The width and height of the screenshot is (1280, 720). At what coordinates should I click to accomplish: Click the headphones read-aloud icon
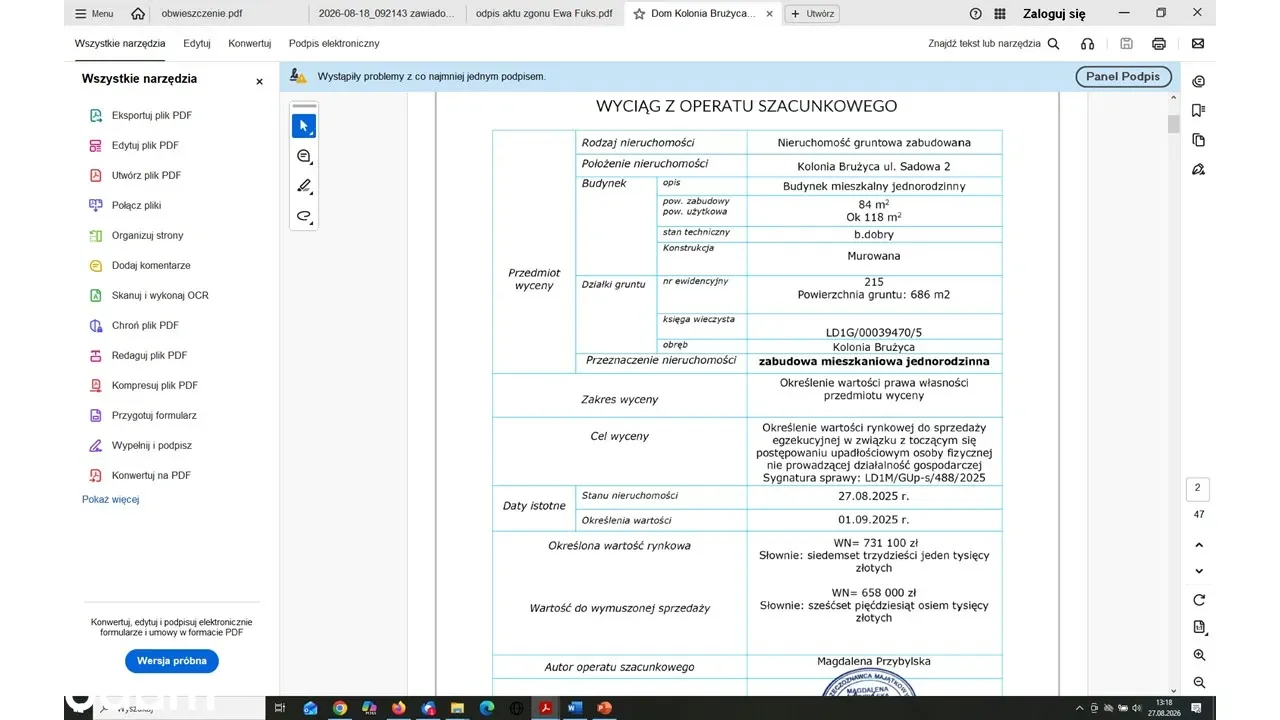[1088, 44]
